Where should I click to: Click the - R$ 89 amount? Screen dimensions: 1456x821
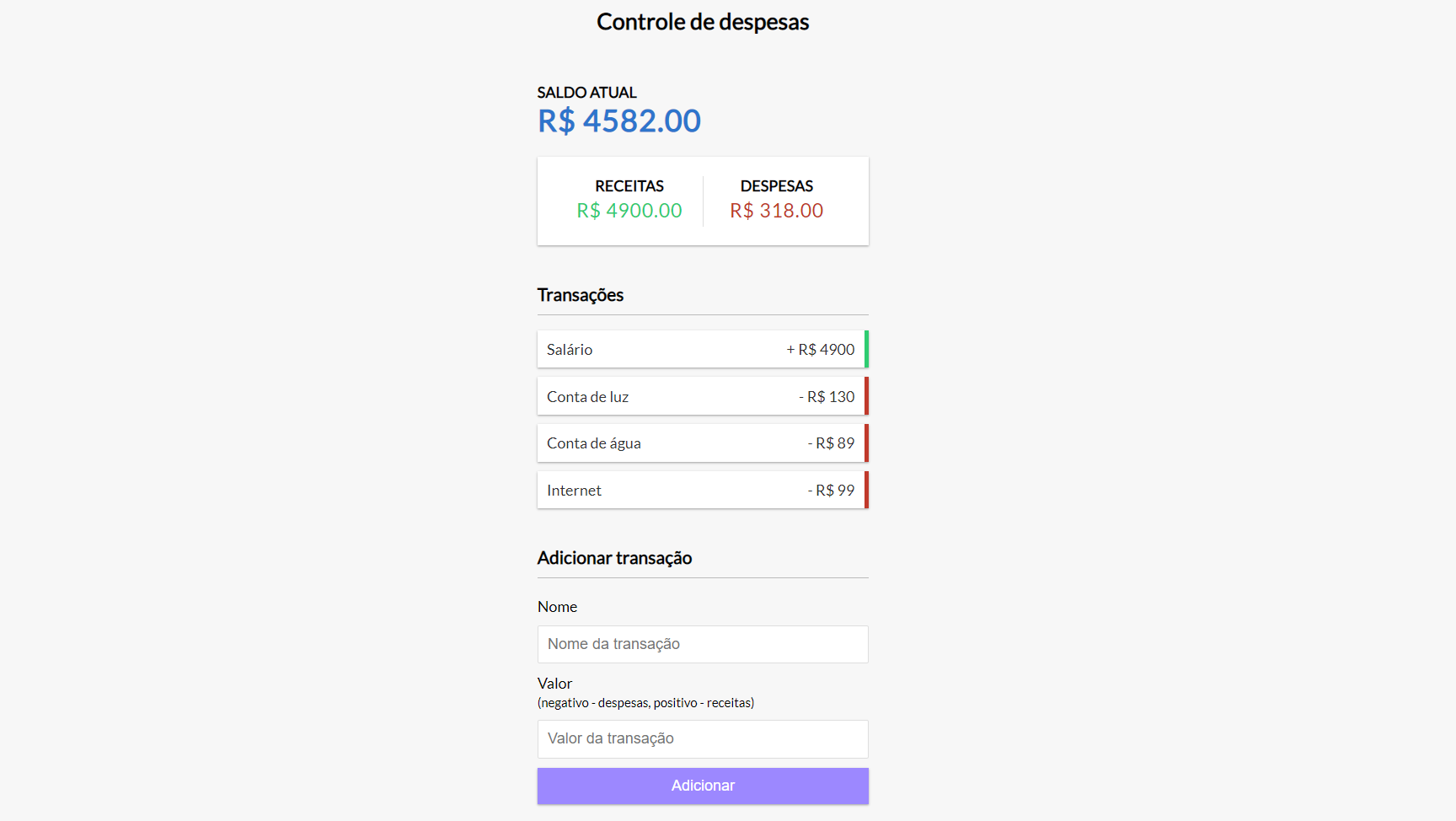pos(831,443)
